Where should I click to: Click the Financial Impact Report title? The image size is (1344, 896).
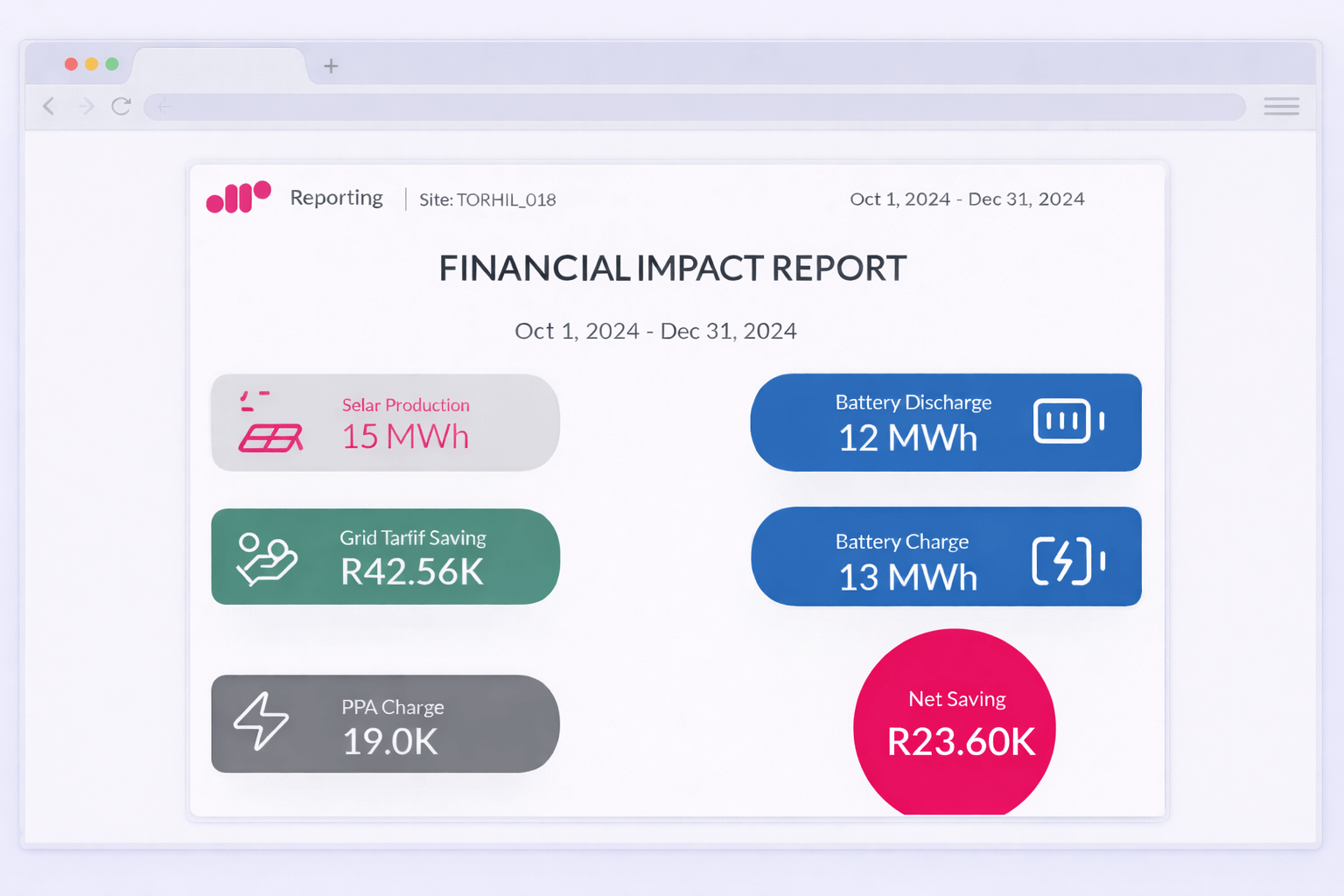672,269
